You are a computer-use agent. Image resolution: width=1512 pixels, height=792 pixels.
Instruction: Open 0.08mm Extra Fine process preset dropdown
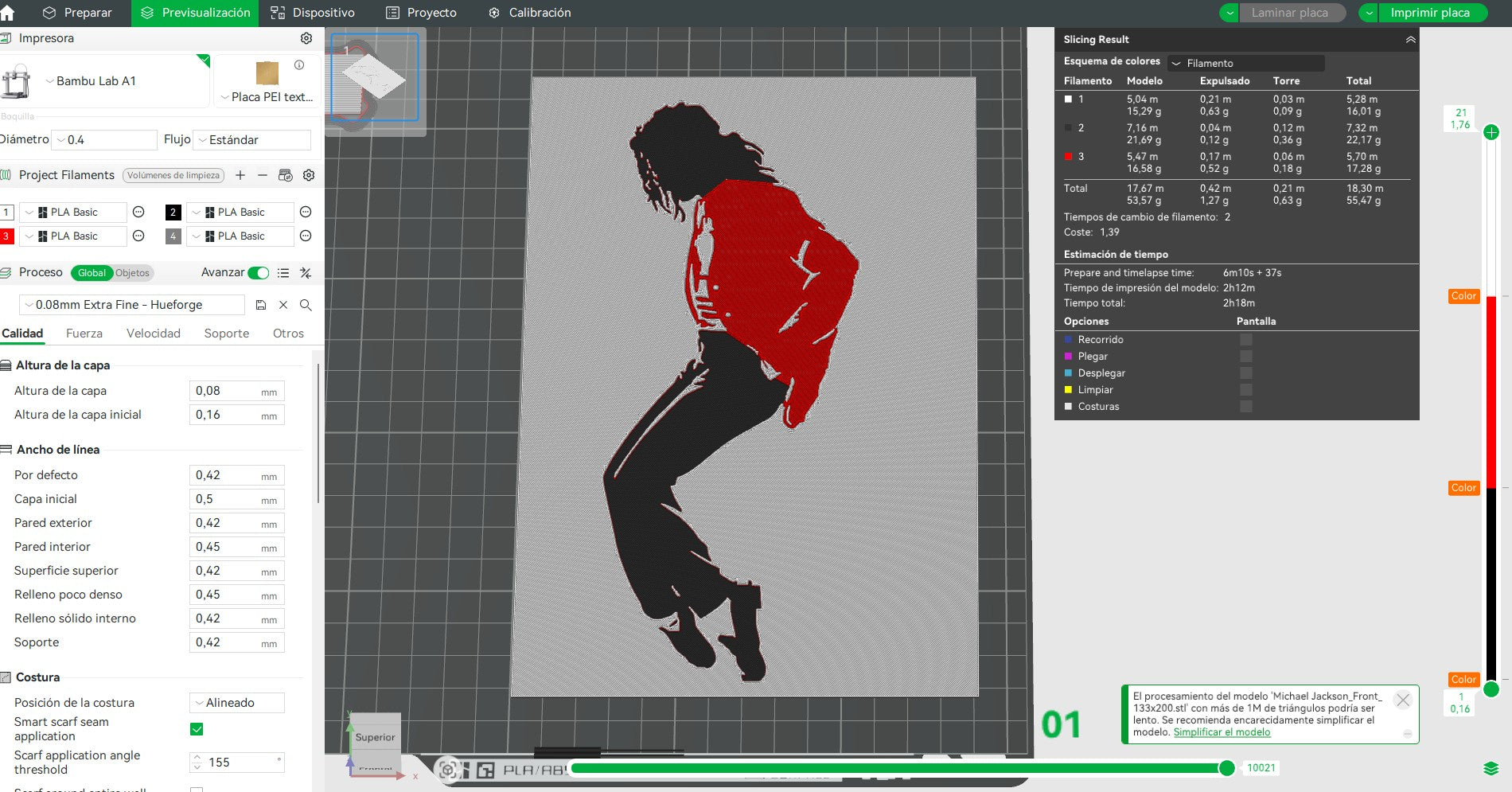131,305
